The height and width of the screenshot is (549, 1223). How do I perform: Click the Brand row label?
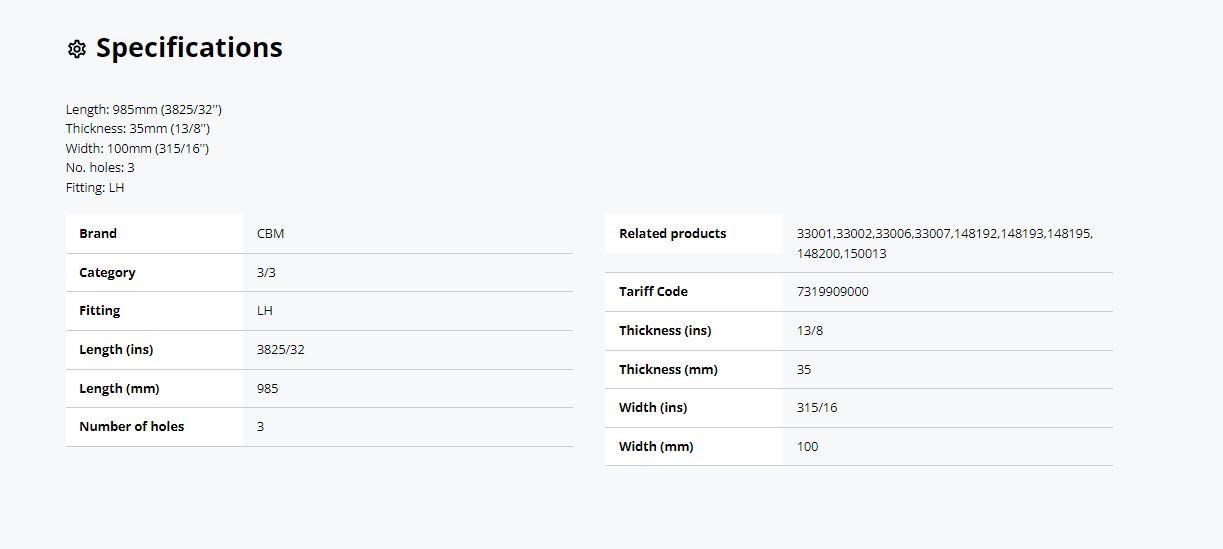point(98,233)
